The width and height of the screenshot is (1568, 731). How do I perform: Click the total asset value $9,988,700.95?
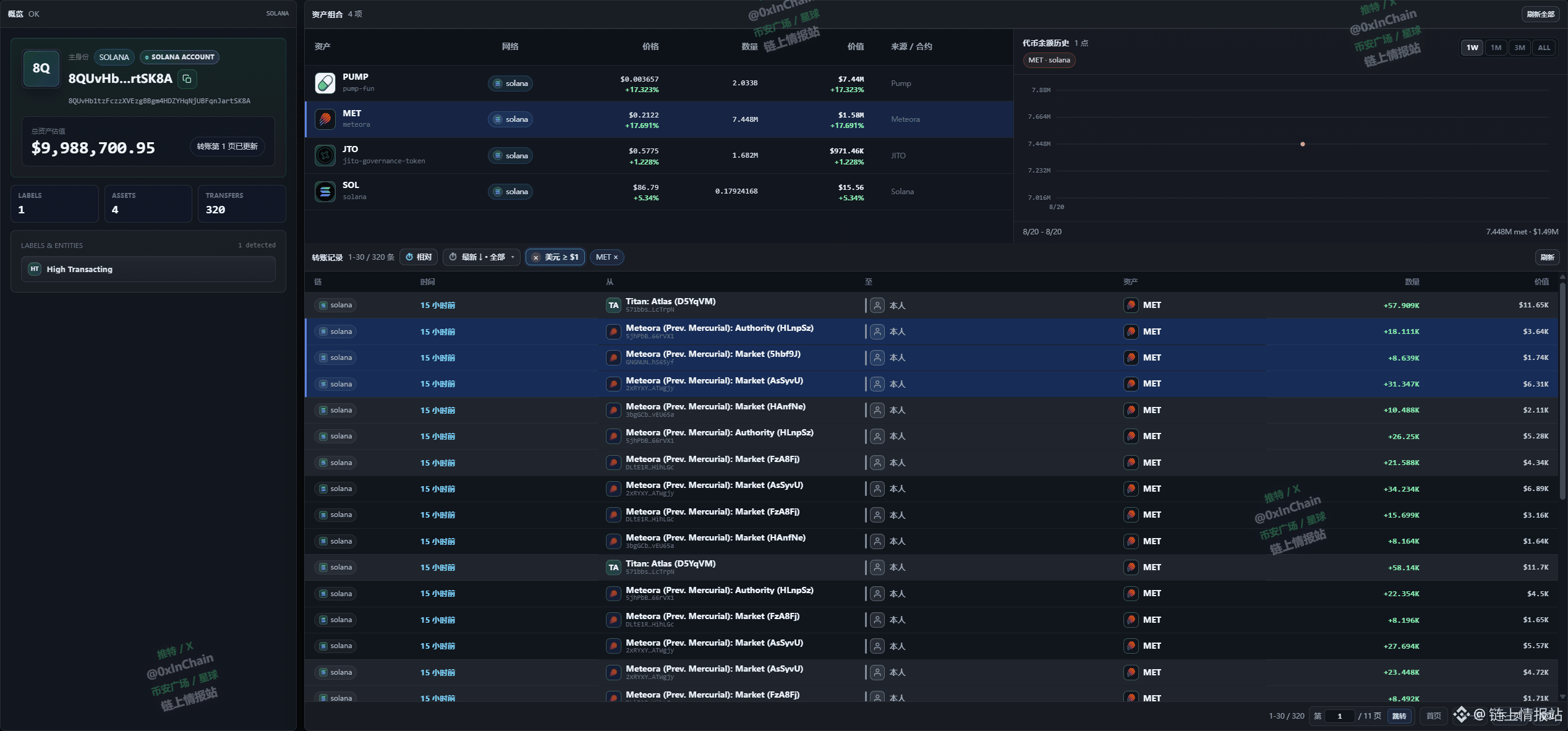93,148
